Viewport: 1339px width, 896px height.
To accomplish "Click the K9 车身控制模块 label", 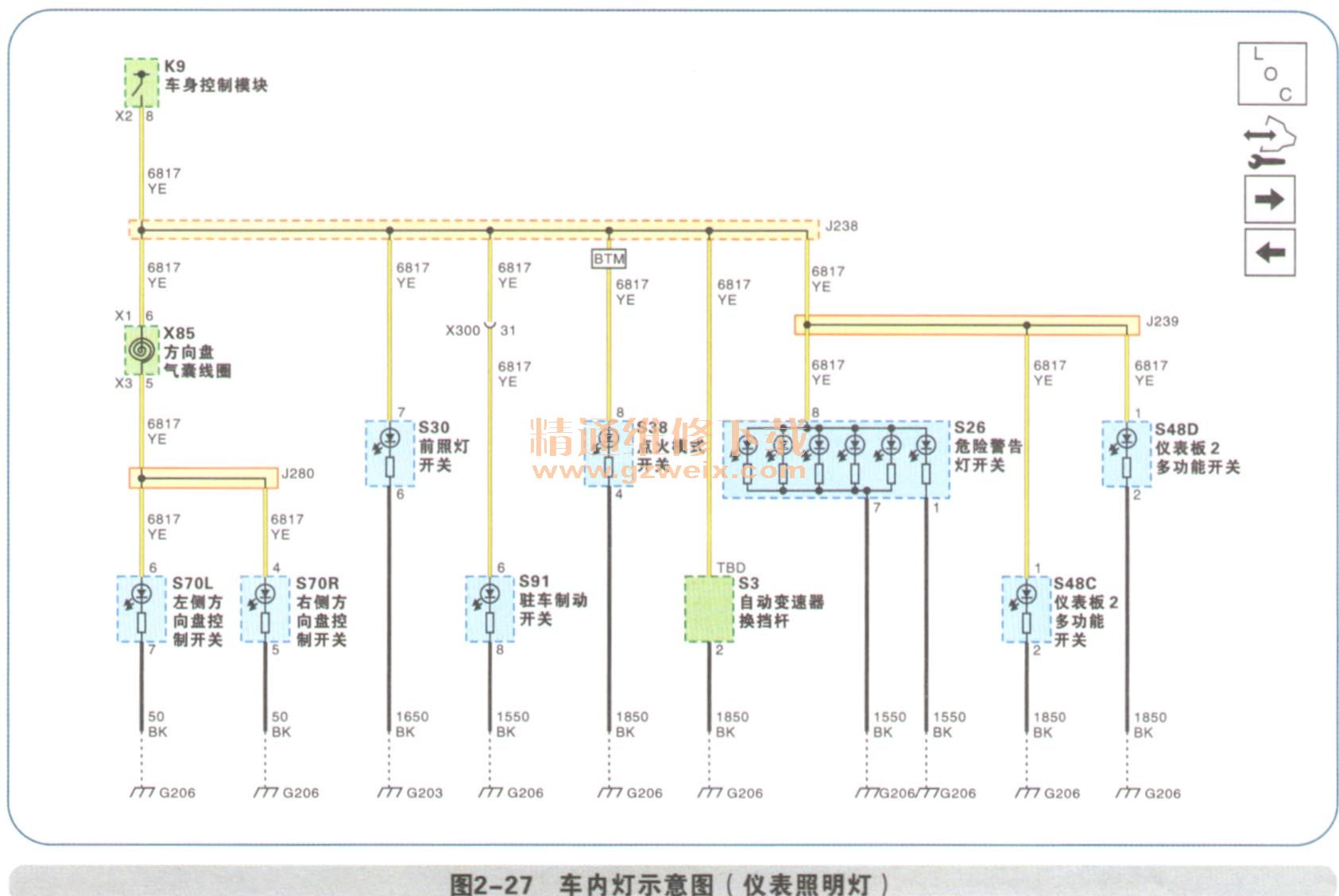I will pyautogui.click(x=216, y=75).
